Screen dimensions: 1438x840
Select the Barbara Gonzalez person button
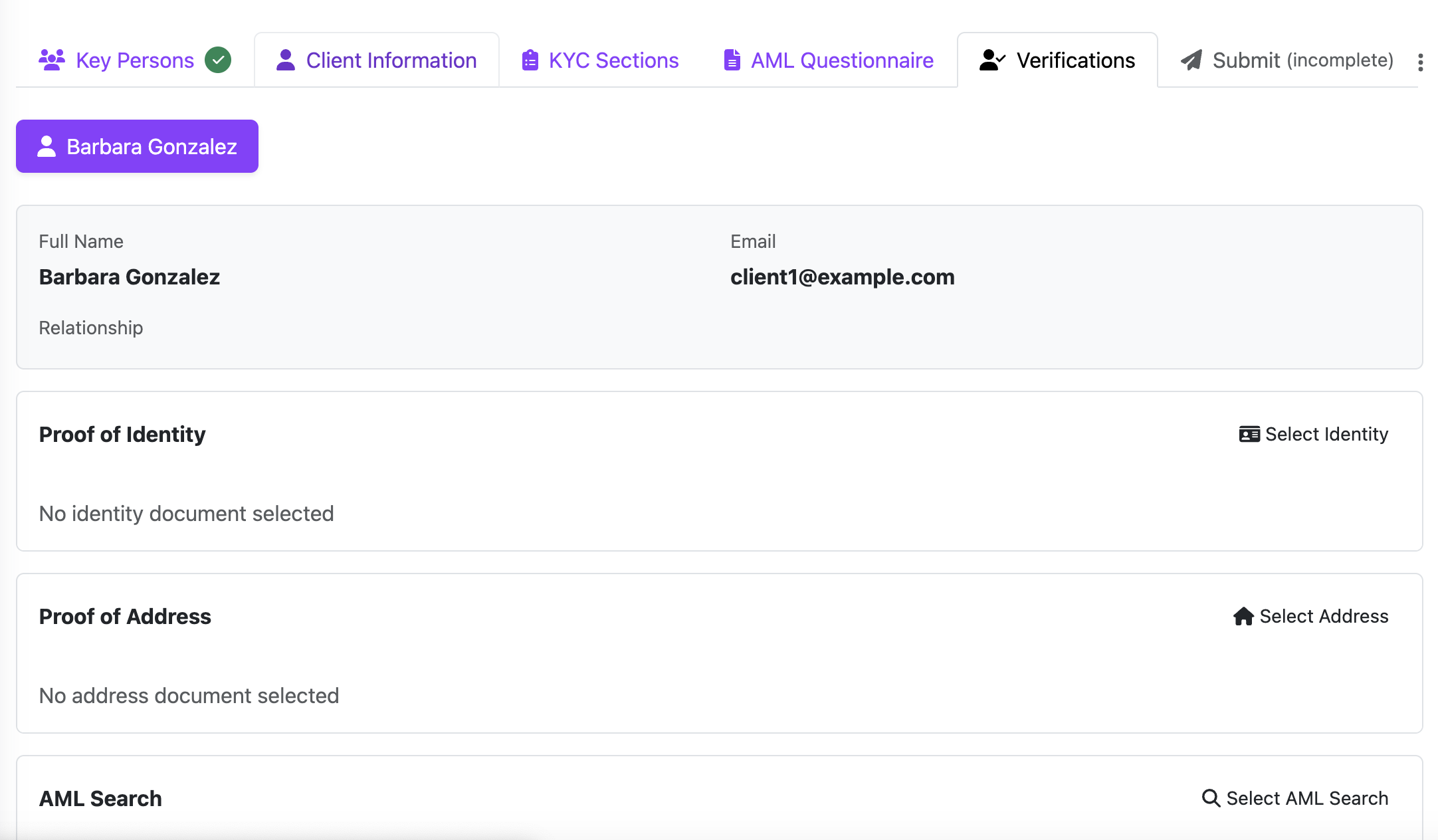[137, 146]
